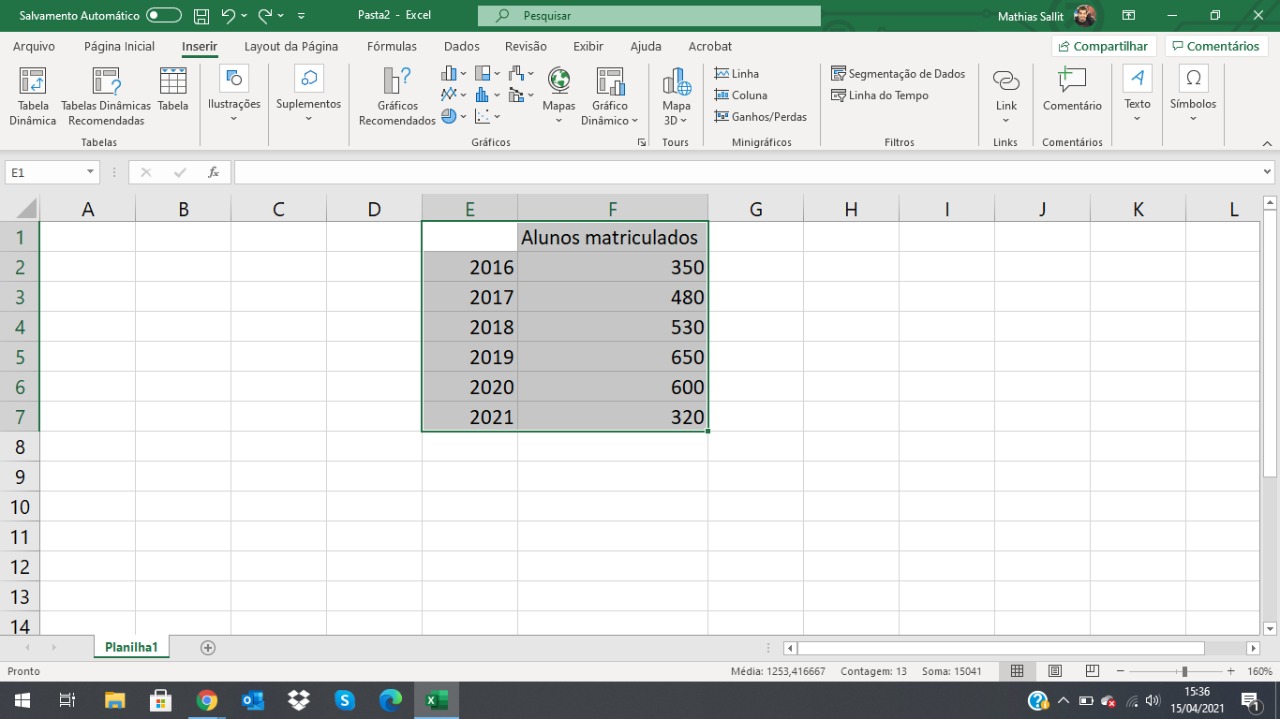Insert a statistic histogram chart
Screen dimensions: 1280x719
(487, 95)
